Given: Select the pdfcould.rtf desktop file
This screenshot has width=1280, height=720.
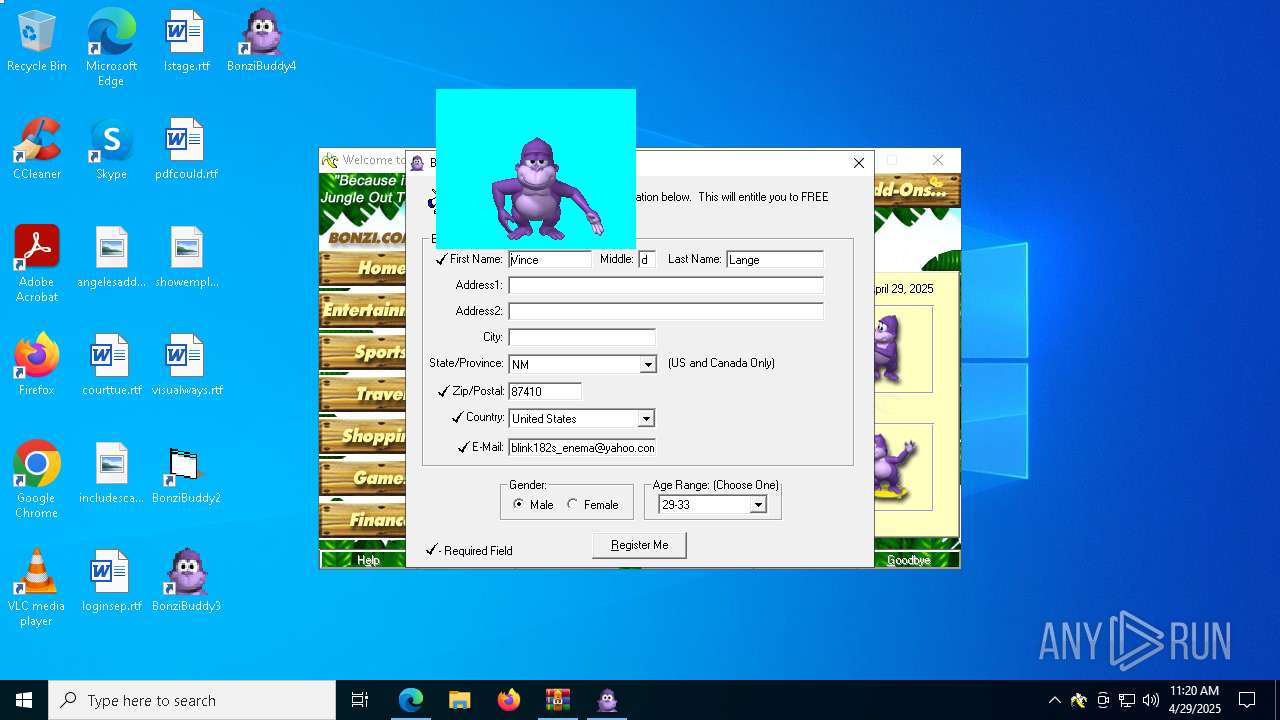Looking at the screenshot, I should point(186,150).
